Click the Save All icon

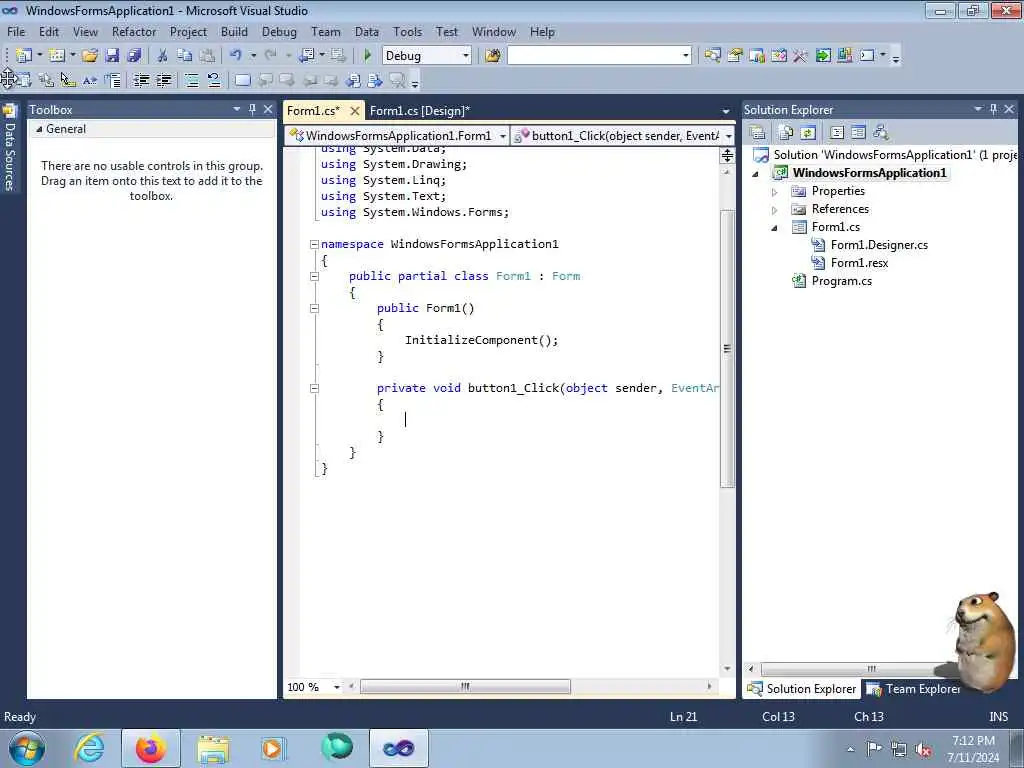pyautogui.click(x=134, y=56)
